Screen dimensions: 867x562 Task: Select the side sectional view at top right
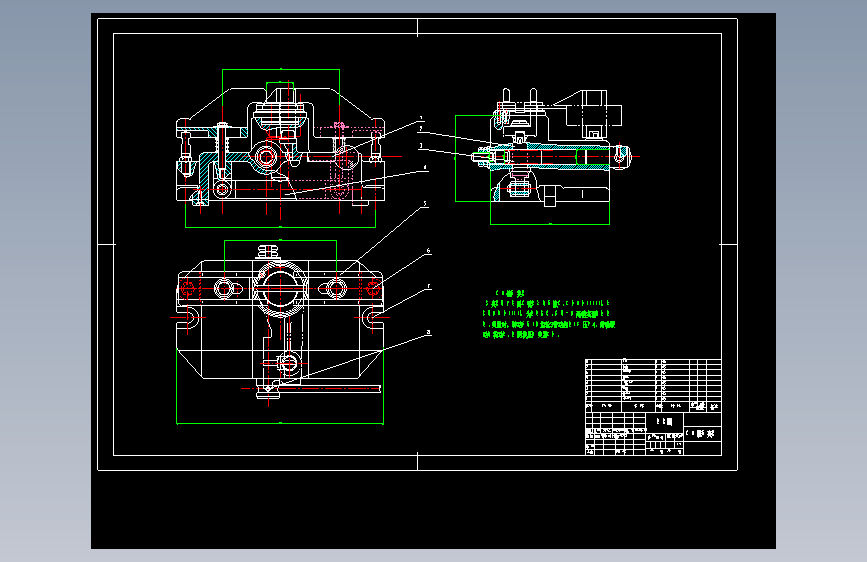[x=547, y=156]
